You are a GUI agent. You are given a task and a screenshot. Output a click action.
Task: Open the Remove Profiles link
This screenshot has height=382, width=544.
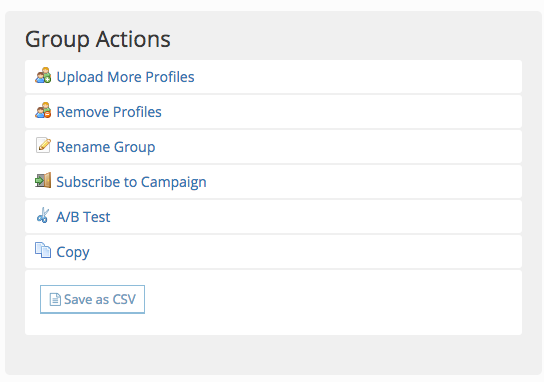109,112
